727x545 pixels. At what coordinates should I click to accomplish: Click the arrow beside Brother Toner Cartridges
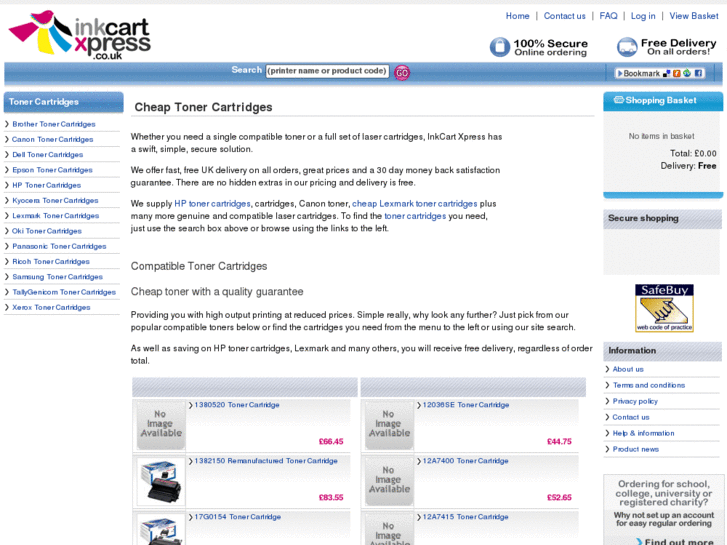point(7,124)
